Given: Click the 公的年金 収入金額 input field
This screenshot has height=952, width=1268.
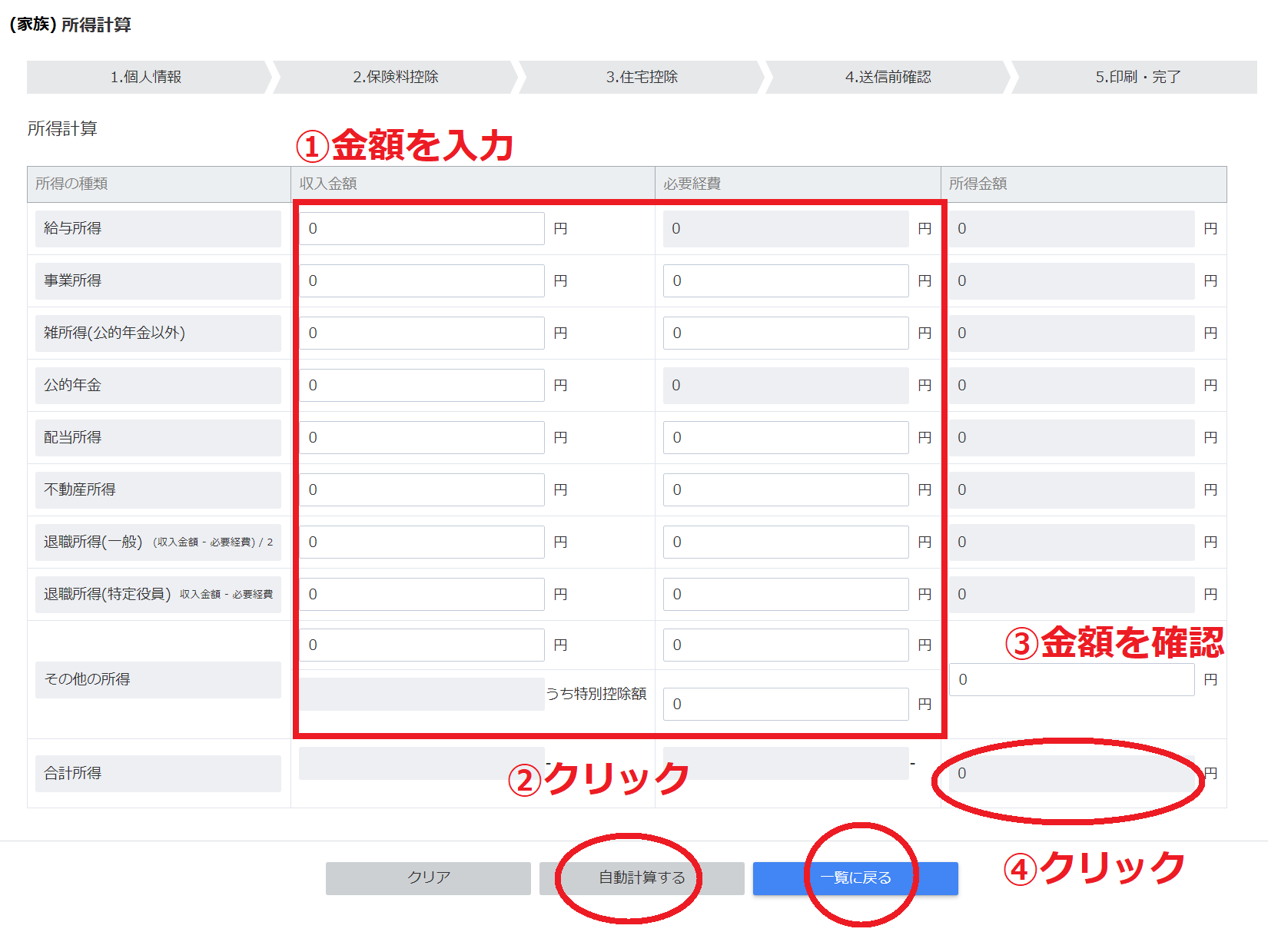Looking at the screenshot, I should (x=421, y=385).
